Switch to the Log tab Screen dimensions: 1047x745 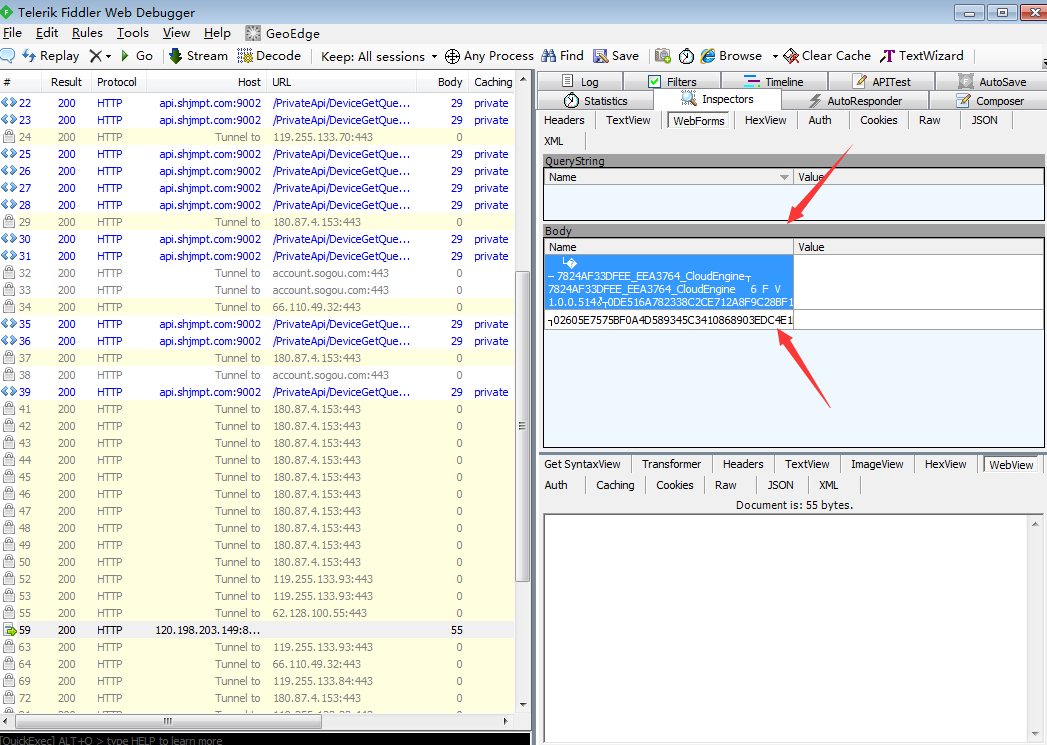click(x=580, y=81)
